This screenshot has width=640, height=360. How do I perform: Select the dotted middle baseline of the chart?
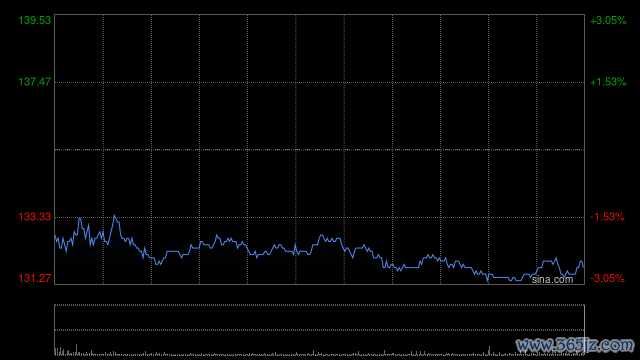pyautogui.click(x=320, y=150)
